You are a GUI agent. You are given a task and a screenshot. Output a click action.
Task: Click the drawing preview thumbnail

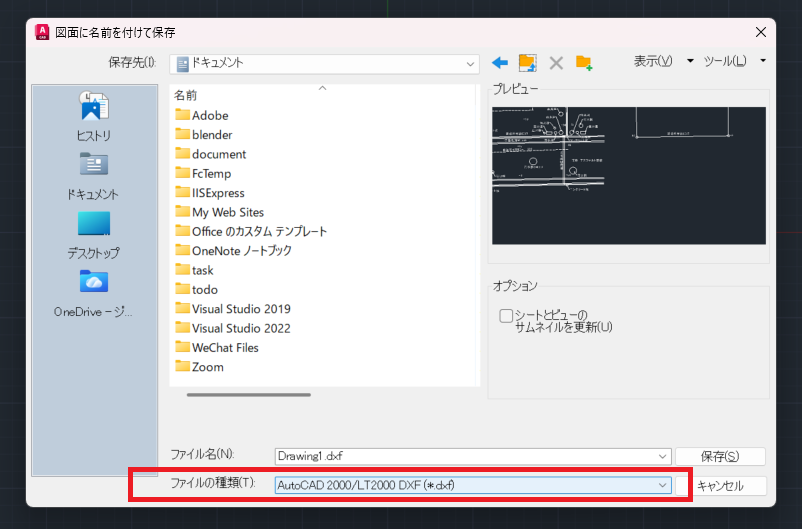(x=628, y=175)
